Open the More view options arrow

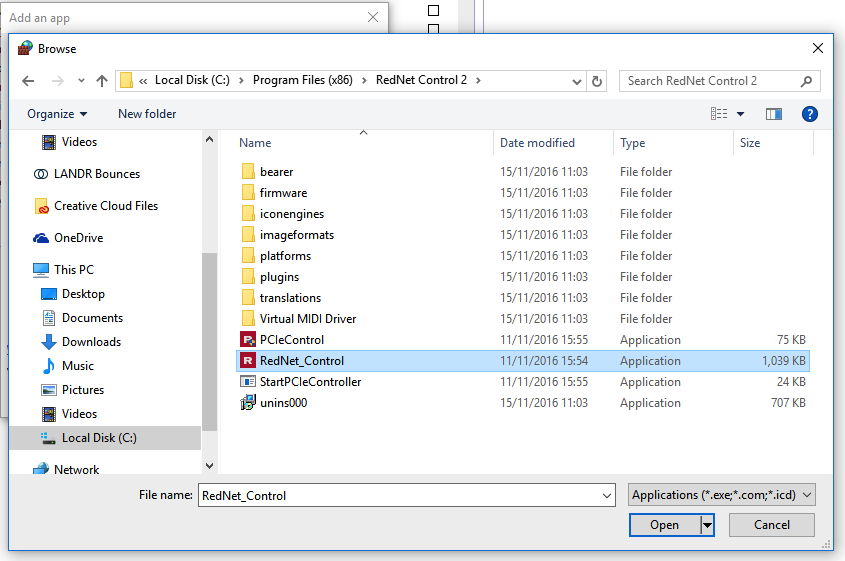pyautogui.click(x=740, y=114)
